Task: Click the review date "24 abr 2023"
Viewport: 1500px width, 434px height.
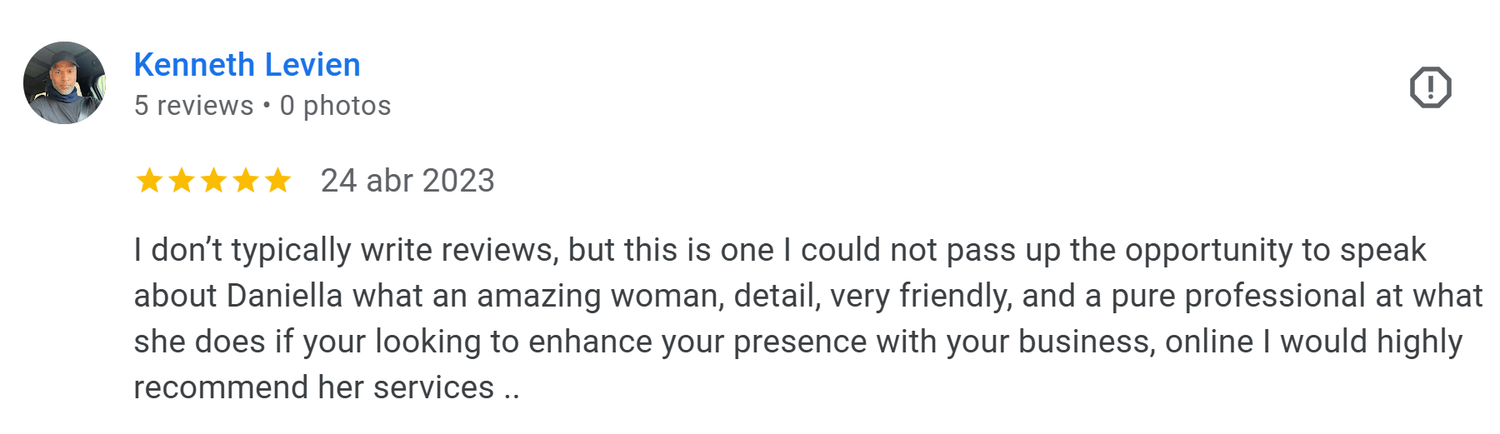Action: [x=407, y=181]
